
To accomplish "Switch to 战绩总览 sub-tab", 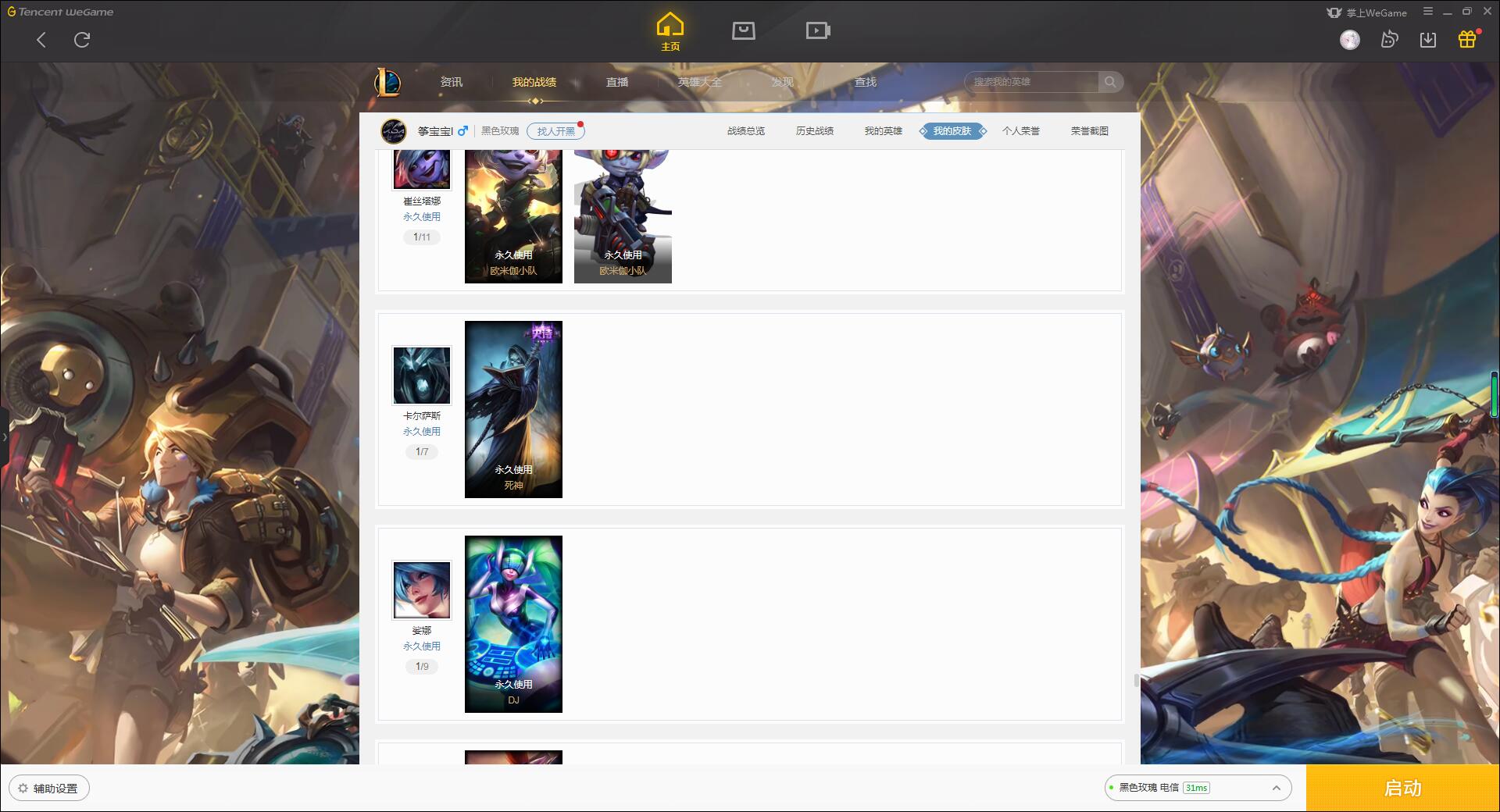I will (x=746, y=131).
